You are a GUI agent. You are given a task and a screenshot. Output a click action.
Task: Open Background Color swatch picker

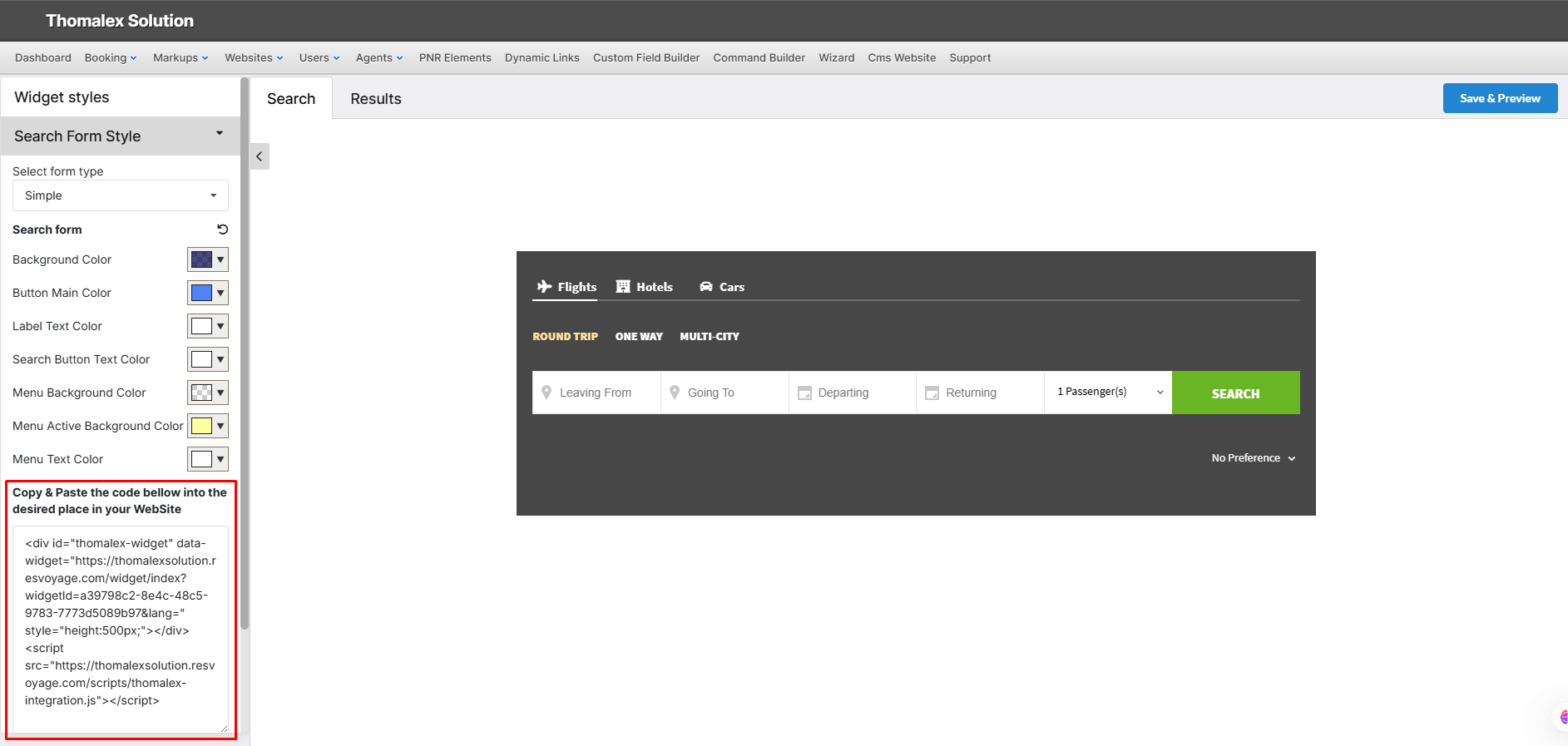[x=208, y=259]
